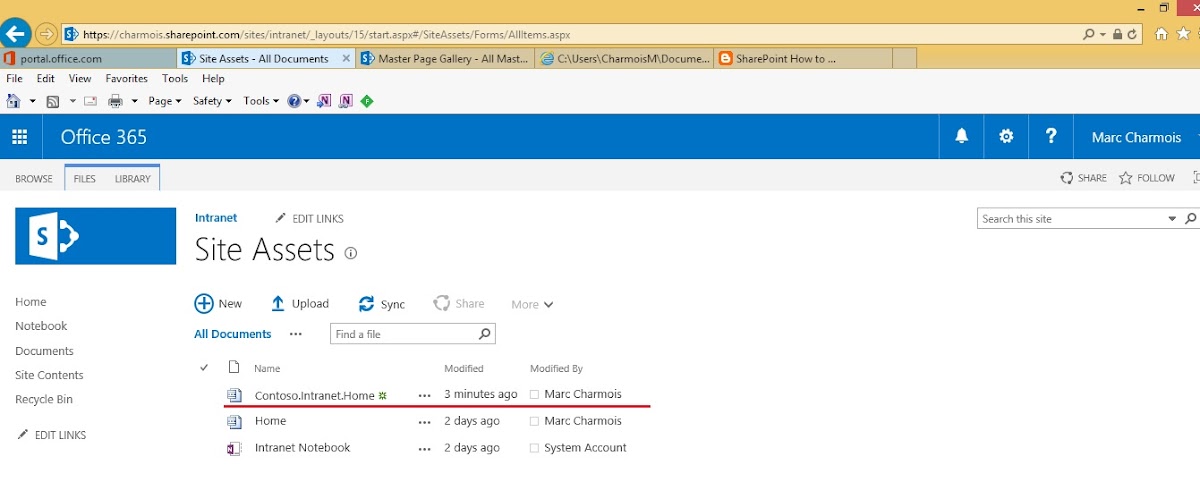
Task: Click the Contoso.Intranet.Home file type icon
Action: coord(234,395)
